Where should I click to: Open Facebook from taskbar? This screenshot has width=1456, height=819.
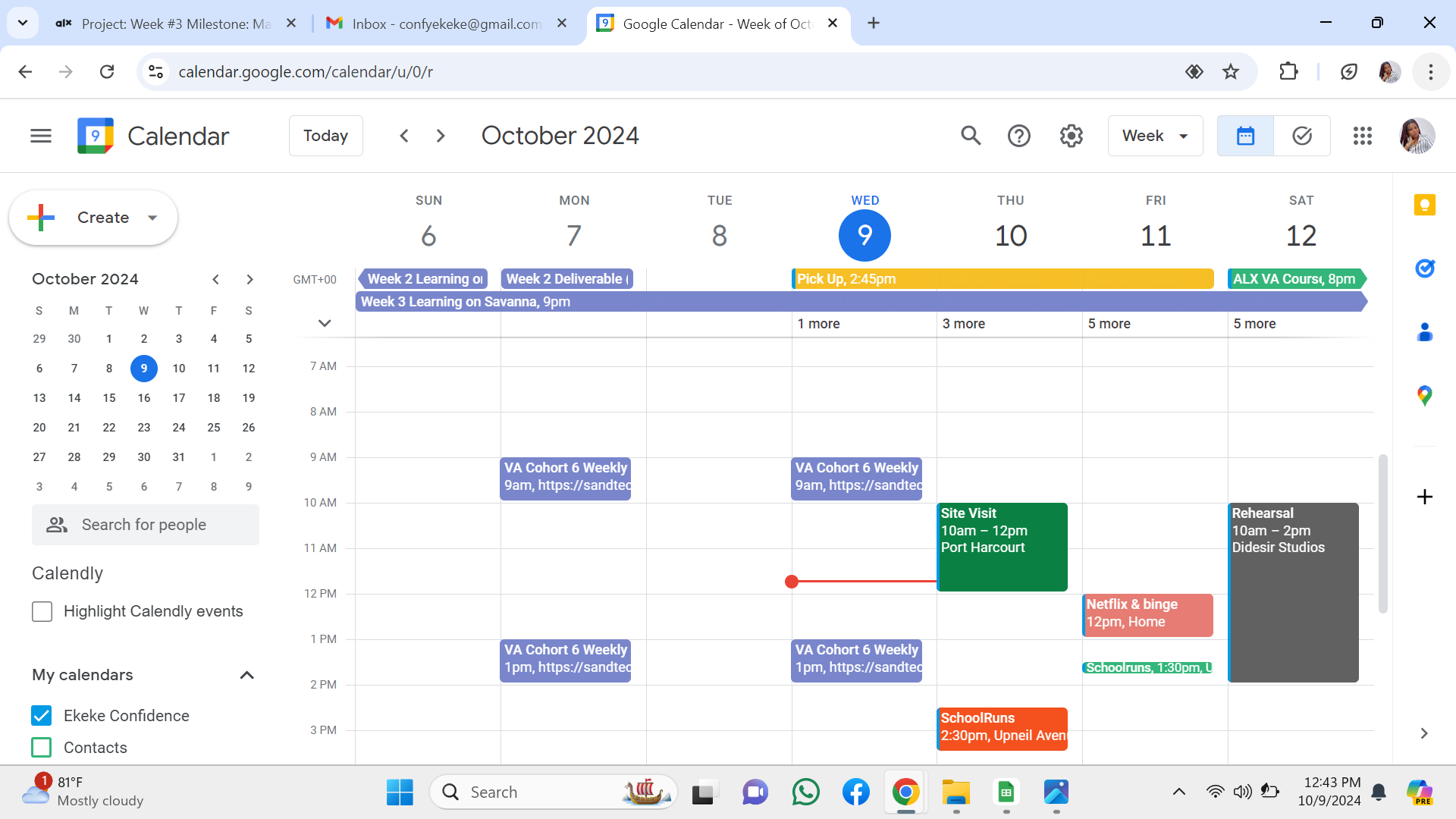click(855, 792)
